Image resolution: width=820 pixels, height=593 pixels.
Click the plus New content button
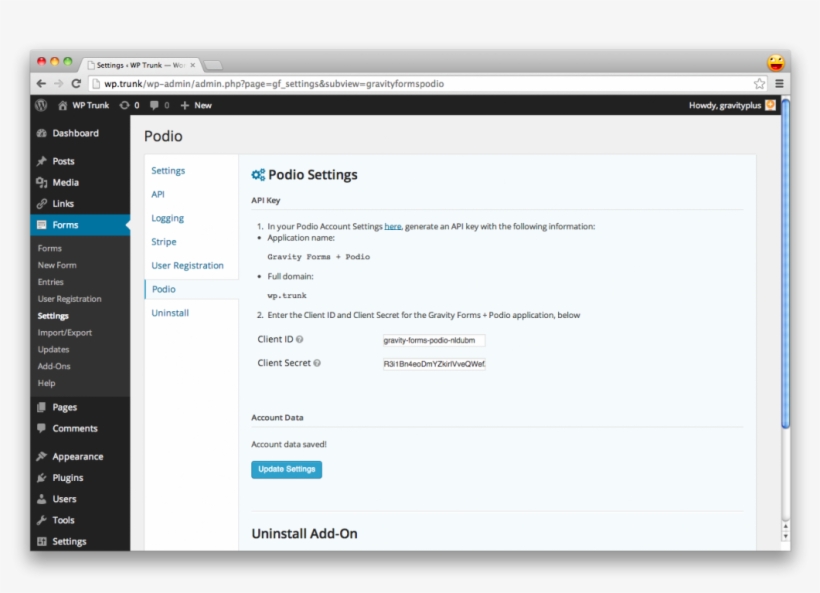[x=196, y=105]
